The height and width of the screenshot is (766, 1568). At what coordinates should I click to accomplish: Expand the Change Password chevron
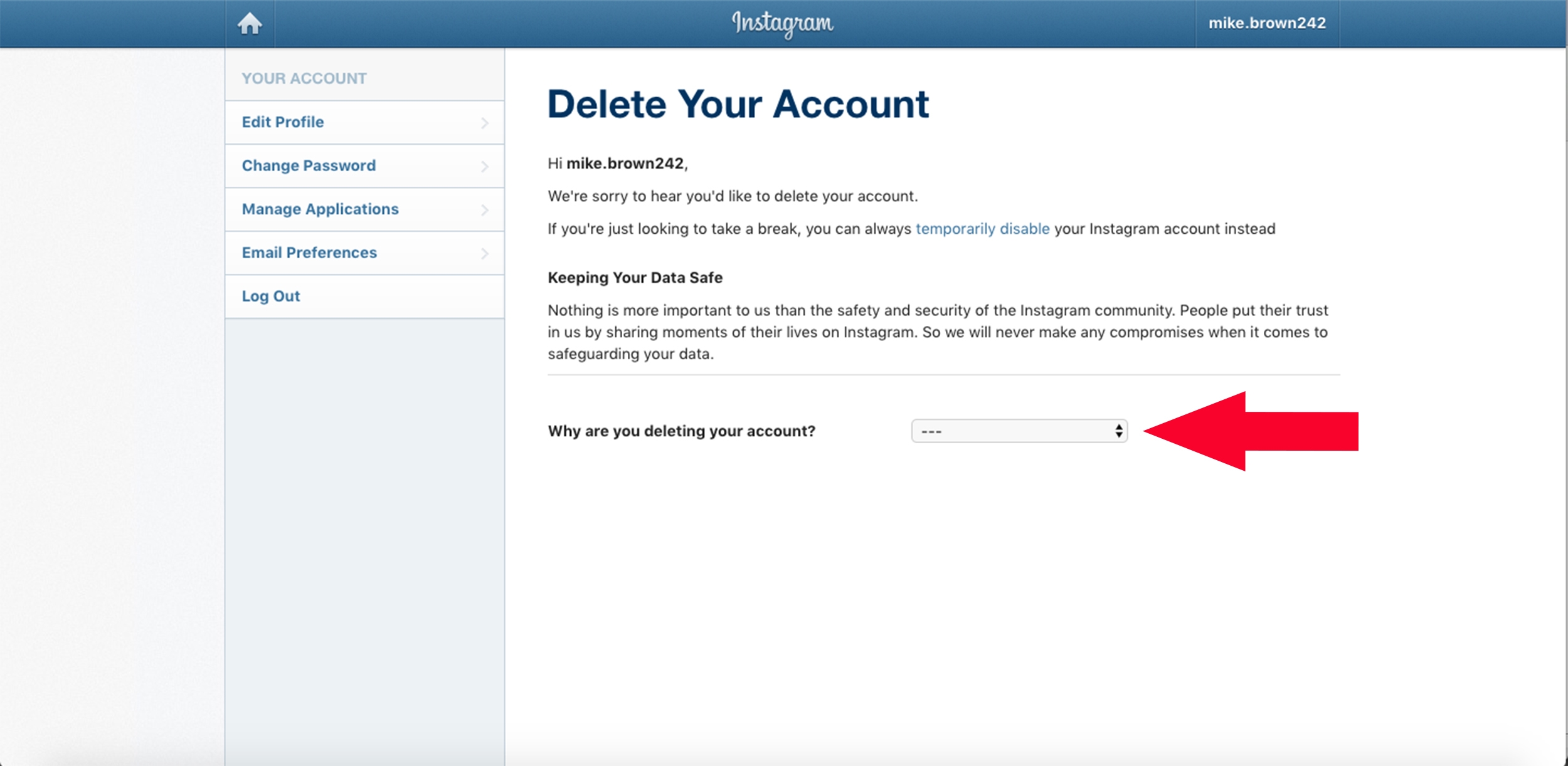click(483, 166)
